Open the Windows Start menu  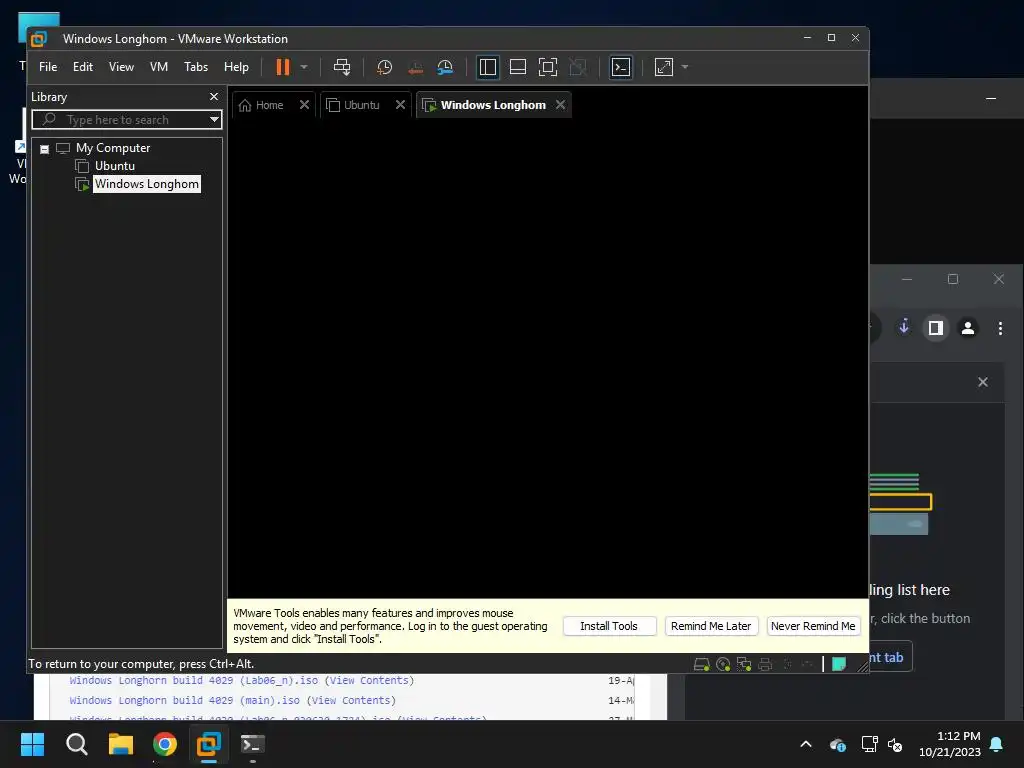[32, 744]
